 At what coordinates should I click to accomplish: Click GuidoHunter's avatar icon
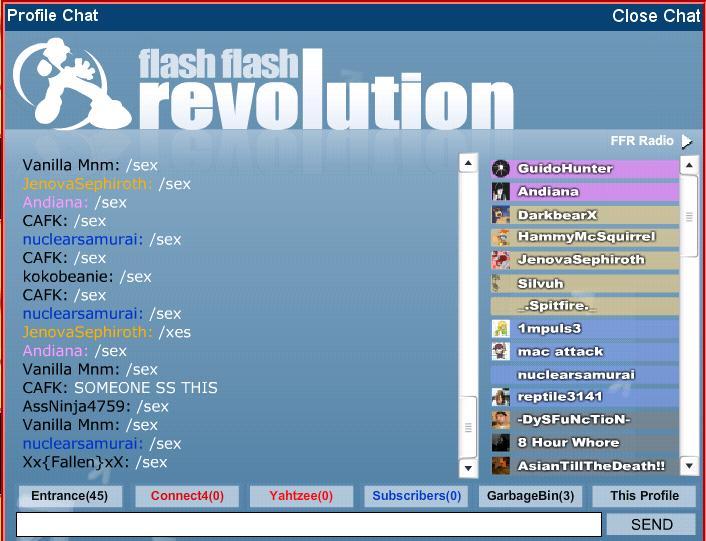click(x=501, y=169)
